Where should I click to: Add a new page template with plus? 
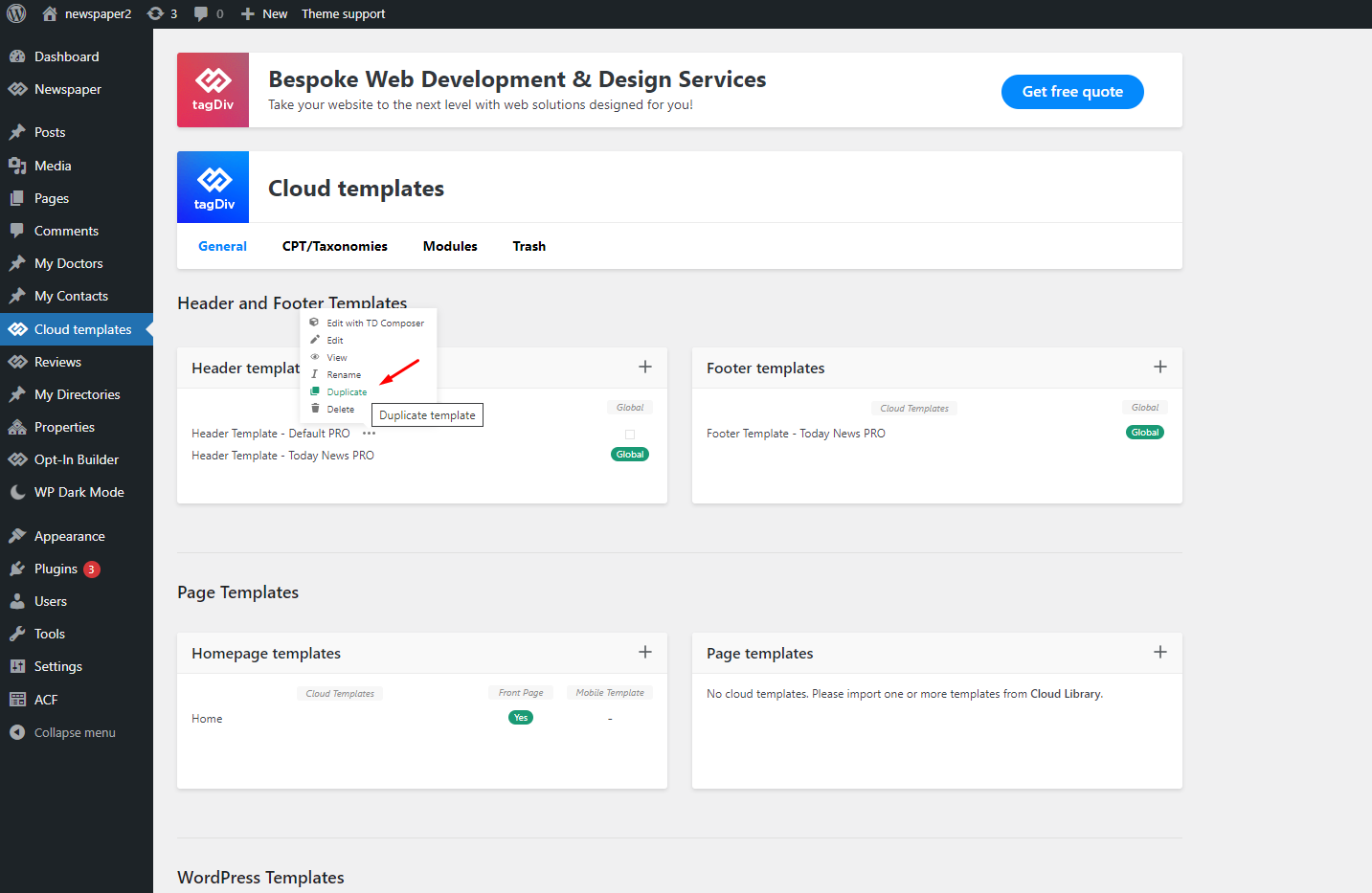click(x=1160, y=652)
